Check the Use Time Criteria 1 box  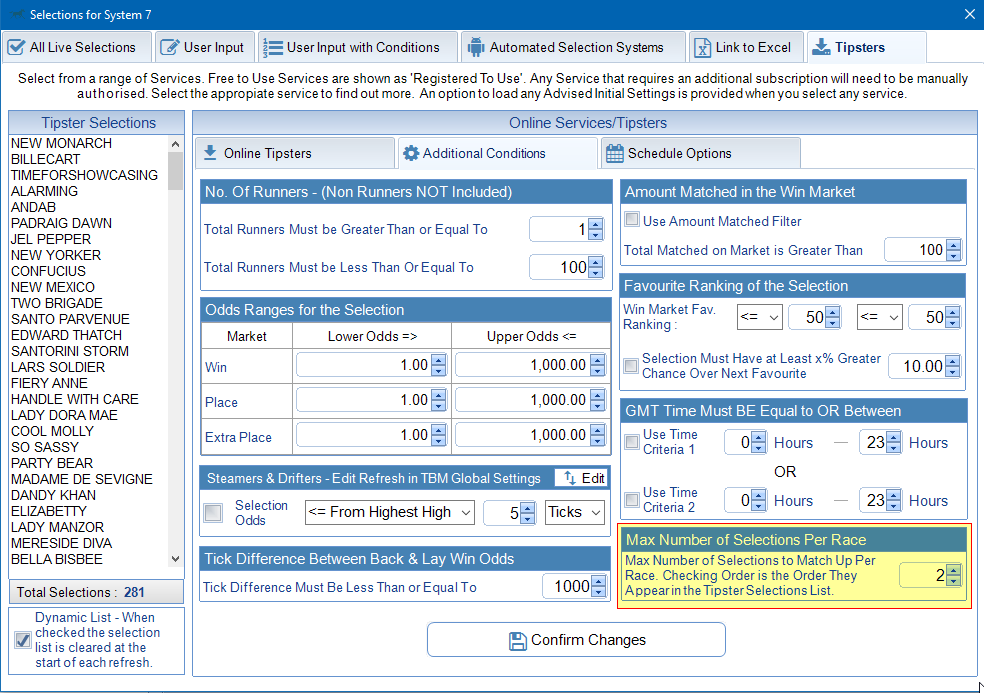click(x=632, y=442)
